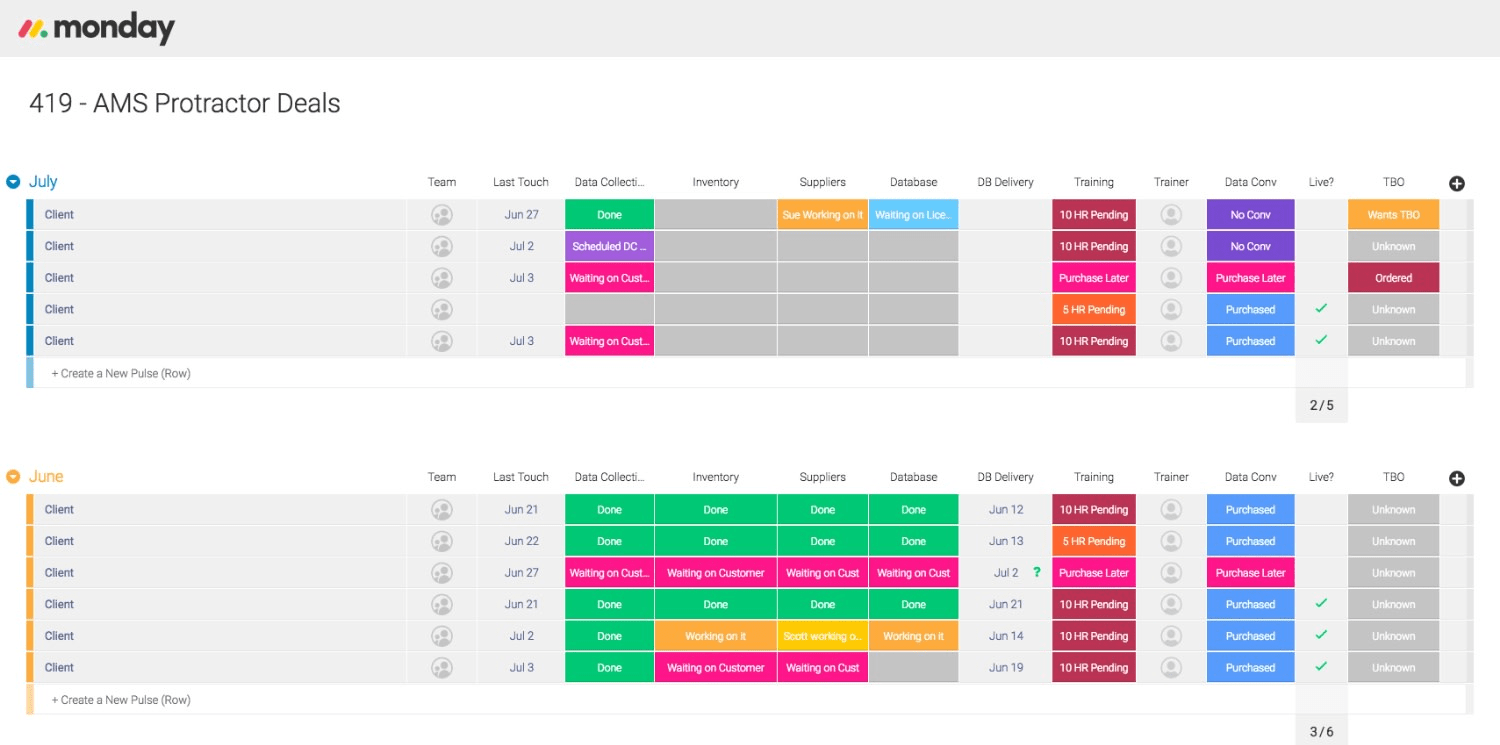Click Trainer avatar in July row with Scheduled DC
Screen dimensions: 1500x745
tap(1171, 246)
